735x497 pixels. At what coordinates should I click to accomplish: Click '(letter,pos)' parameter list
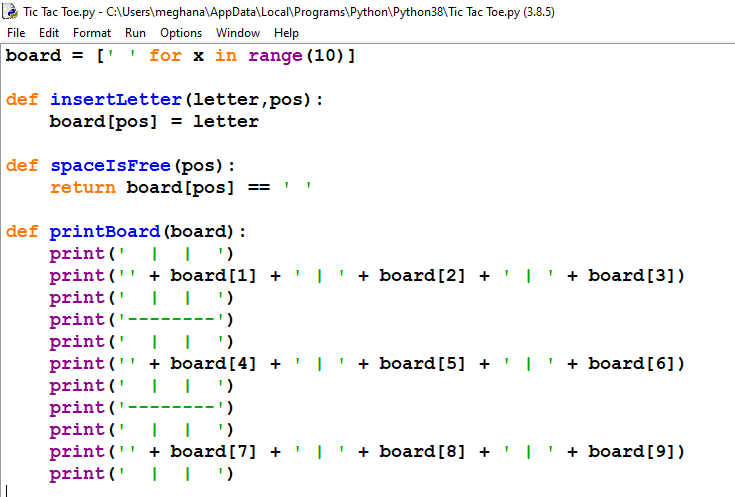pos(248,100)
